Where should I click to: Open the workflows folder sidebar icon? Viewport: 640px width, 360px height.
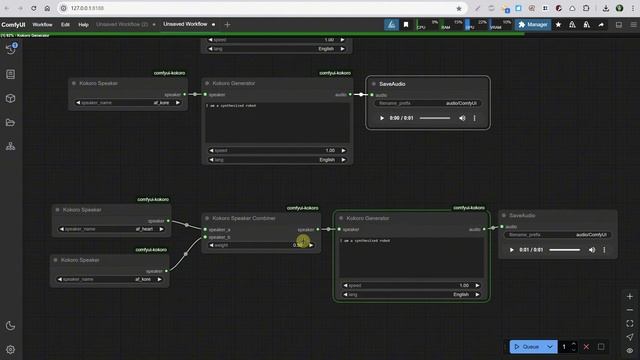tap(11, 122)
